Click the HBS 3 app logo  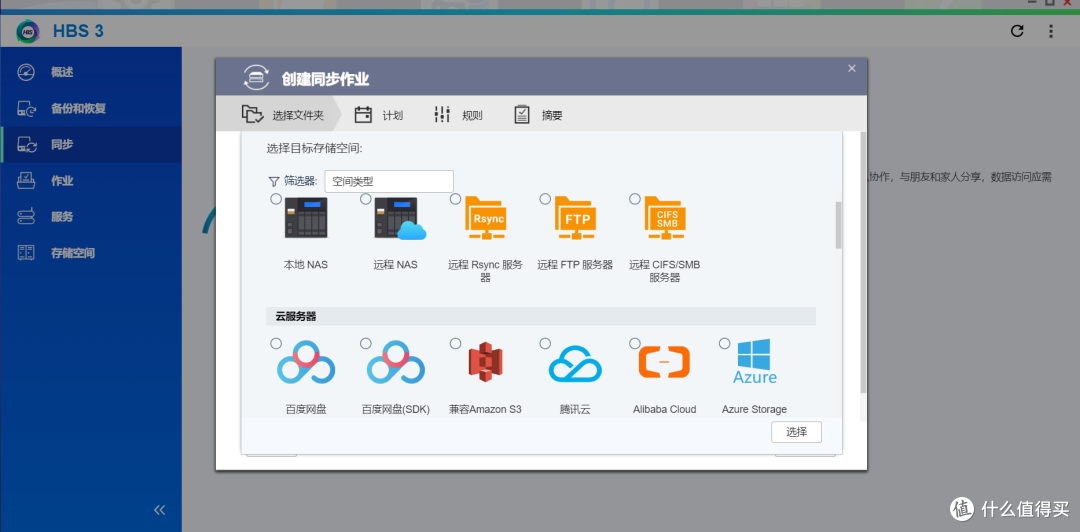tap(29, 31)
